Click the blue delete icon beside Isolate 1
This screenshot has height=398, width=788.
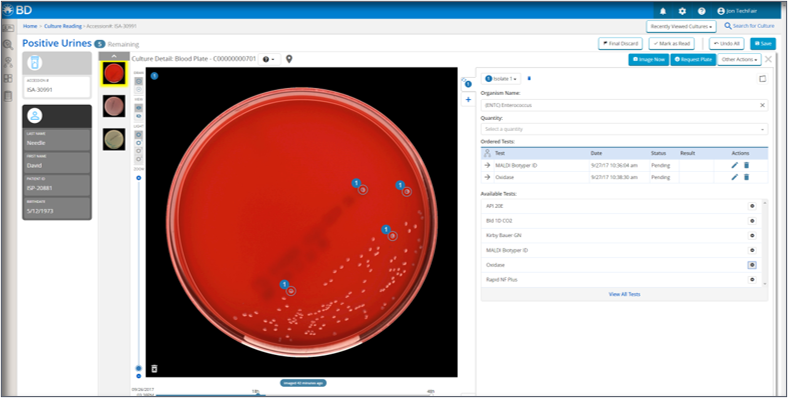(x=529, y=79)
